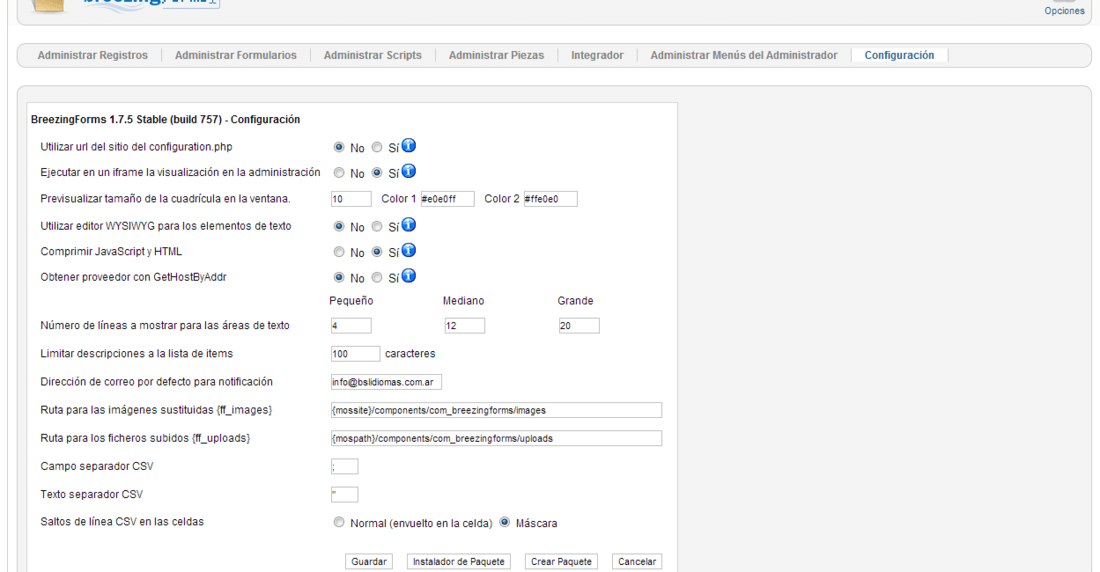Click the Mediano column label
1100x572 pixels.
click(x=463, y=300)
